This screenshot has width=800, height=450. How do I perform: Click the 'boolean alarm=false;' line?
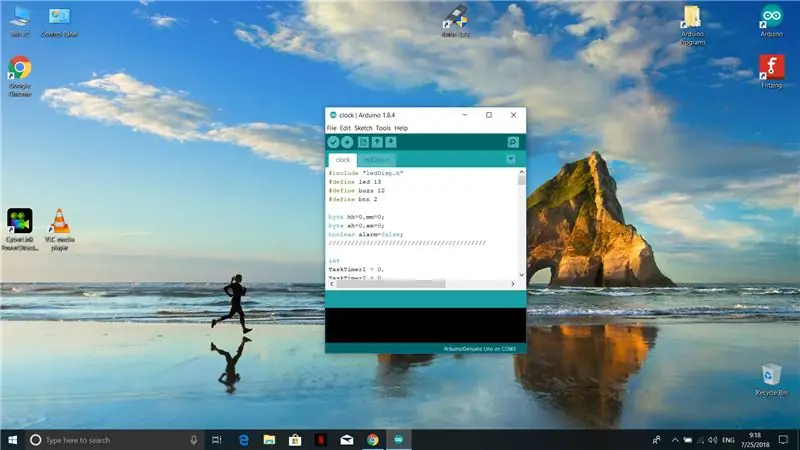pyautogui.click(x=366, y=234)
